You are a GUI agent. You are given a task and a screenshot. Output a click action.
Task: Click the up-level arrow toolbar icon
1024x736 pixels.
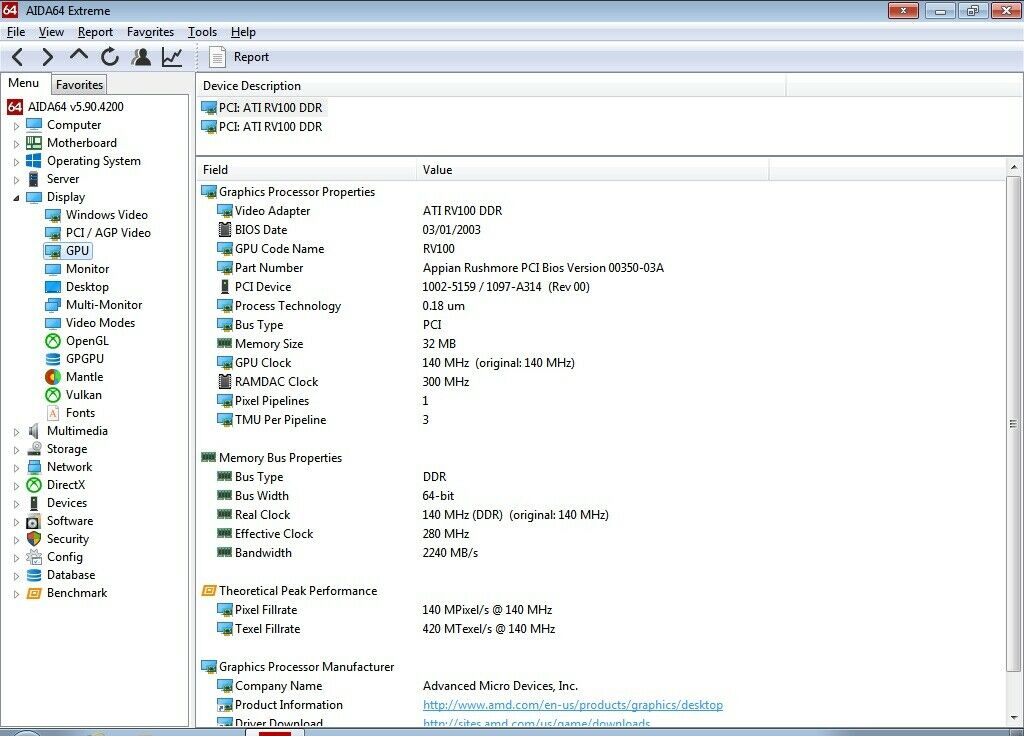pyautogui.click(x=78, y=56)
